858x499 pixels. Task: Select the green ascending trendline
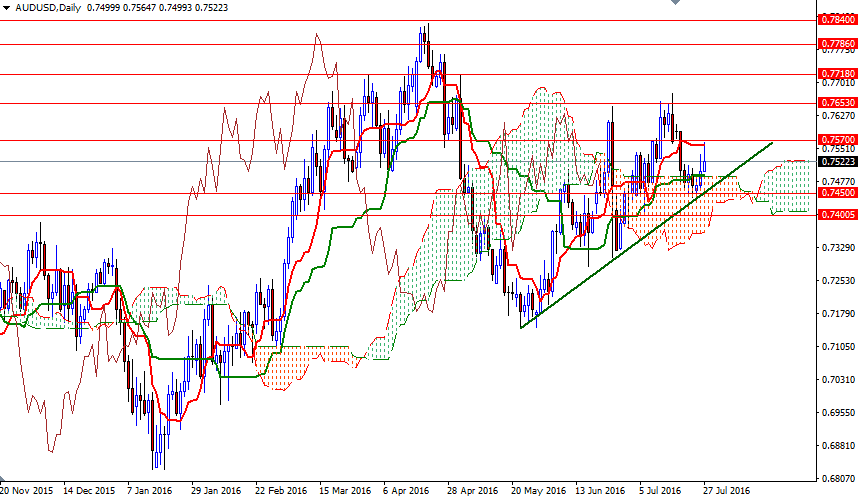[646, 235]
